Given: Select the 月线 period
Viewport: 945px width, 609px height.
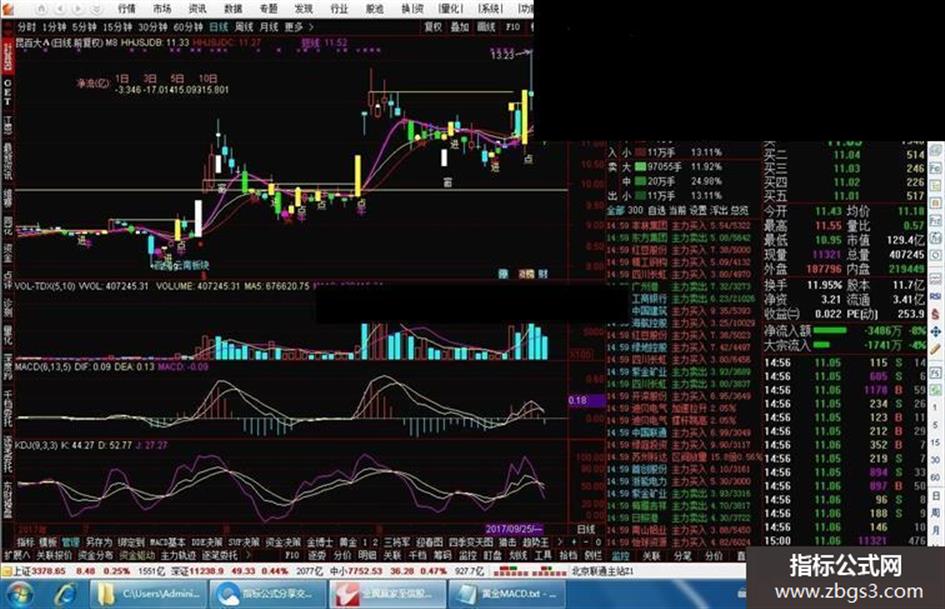Looking at the screenshot, I should coord(269,27).
